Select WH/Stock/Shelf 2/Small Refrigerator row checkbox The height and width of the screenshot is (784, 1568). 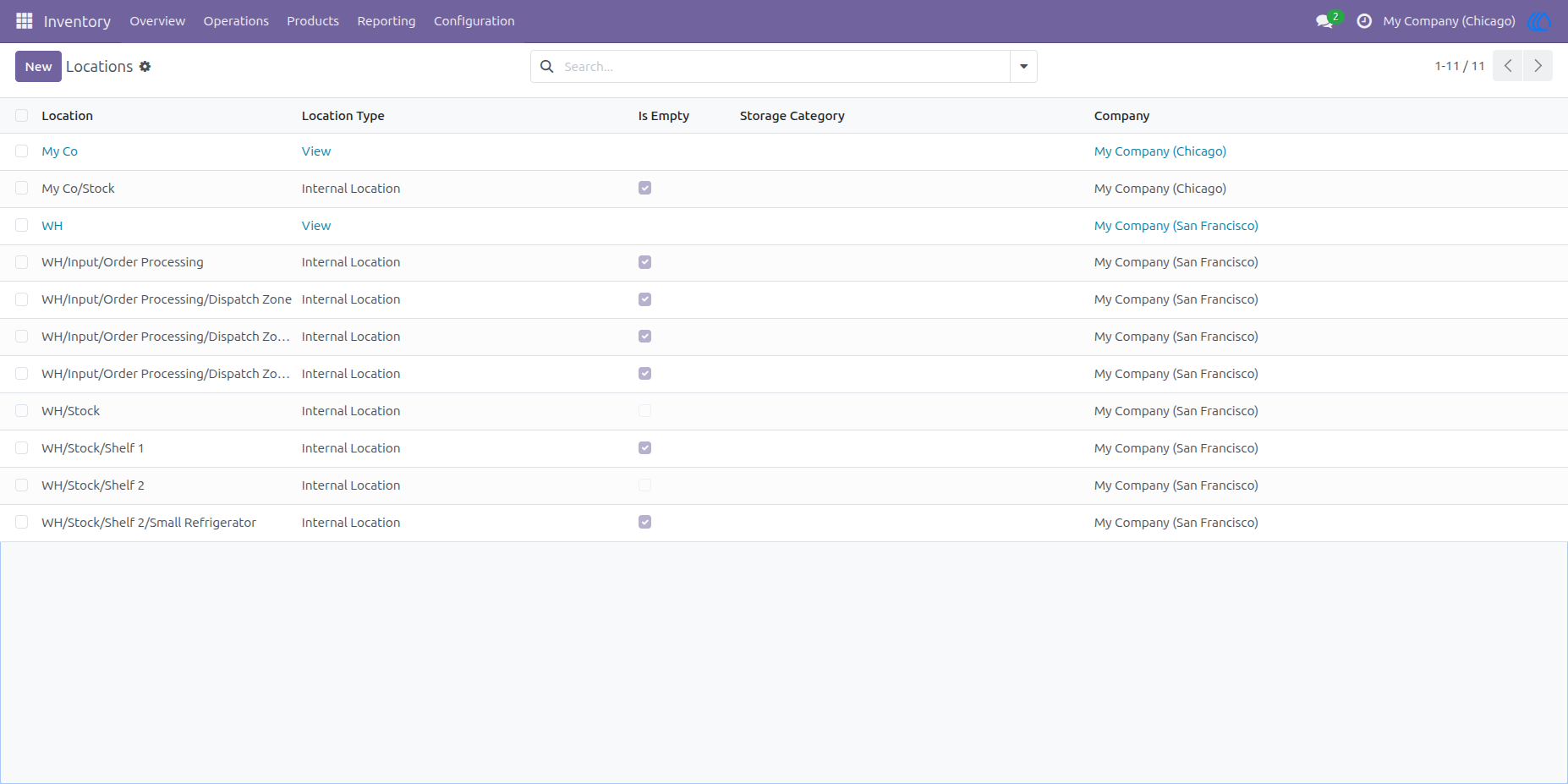pos(22,523)
